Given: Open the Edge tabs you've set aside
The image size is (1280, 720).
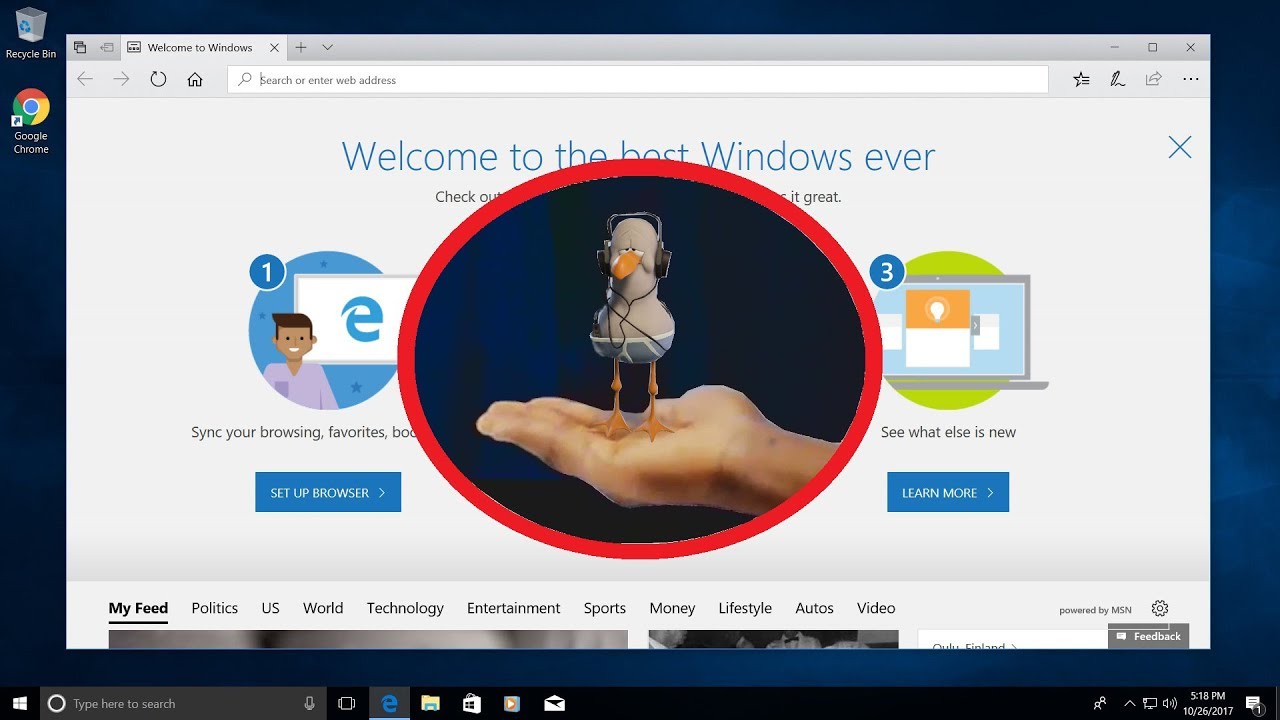Looking at the screenshot, I should (x=80, y=47).
